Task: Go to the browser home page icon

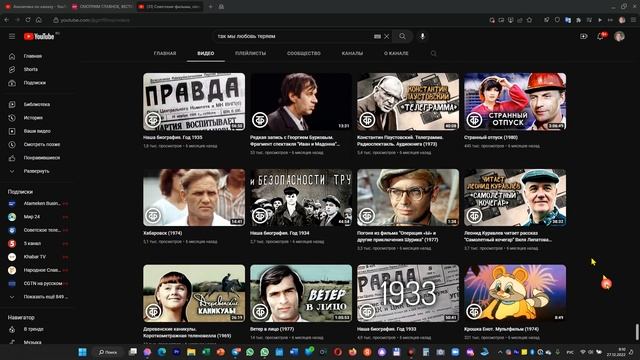Action: click(39, 20)
